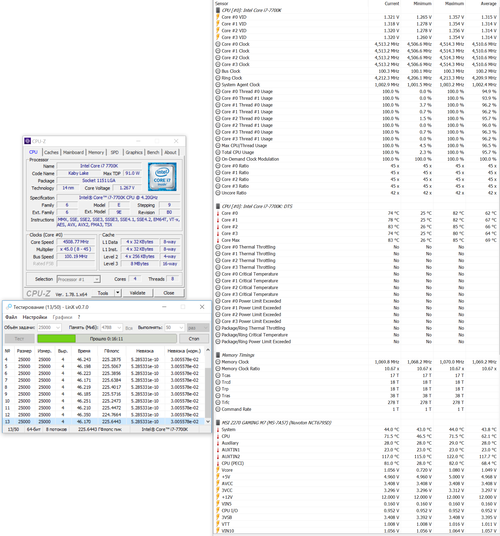
Task: Click the CPU-Z title bar app icon
Action: coord(28,141)
